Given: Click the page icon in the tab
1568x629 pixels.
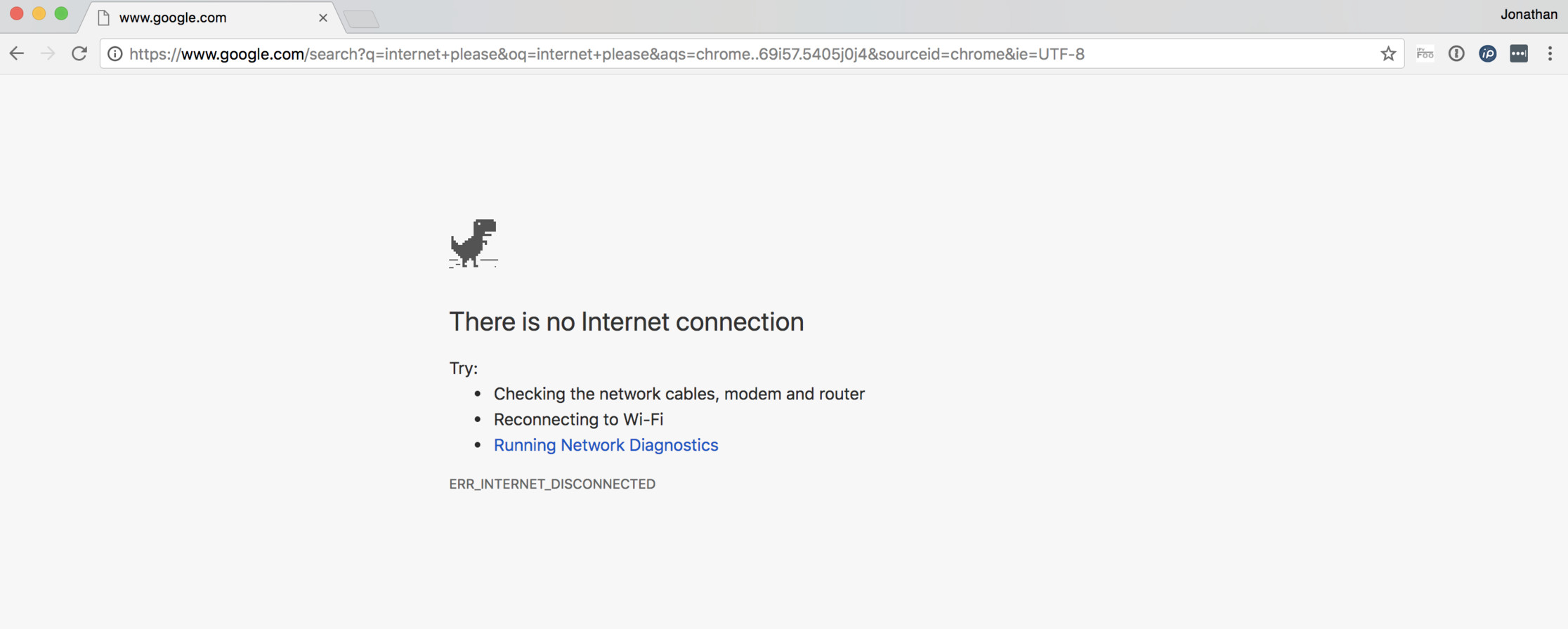Looking at the screenshot, I should point(103,18).
